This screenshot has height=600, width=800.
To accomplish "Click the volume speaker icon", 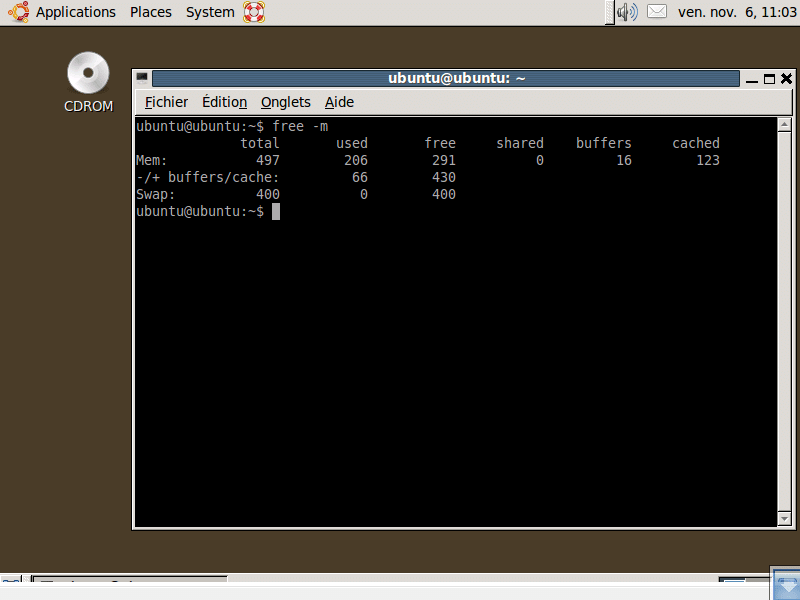I will 627,12.
